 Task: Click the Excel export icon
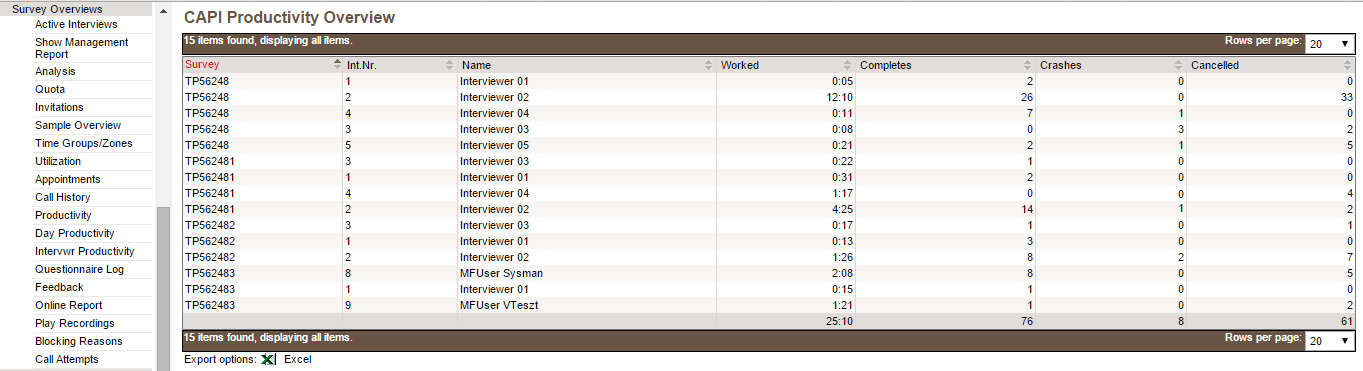click(268, 359)
